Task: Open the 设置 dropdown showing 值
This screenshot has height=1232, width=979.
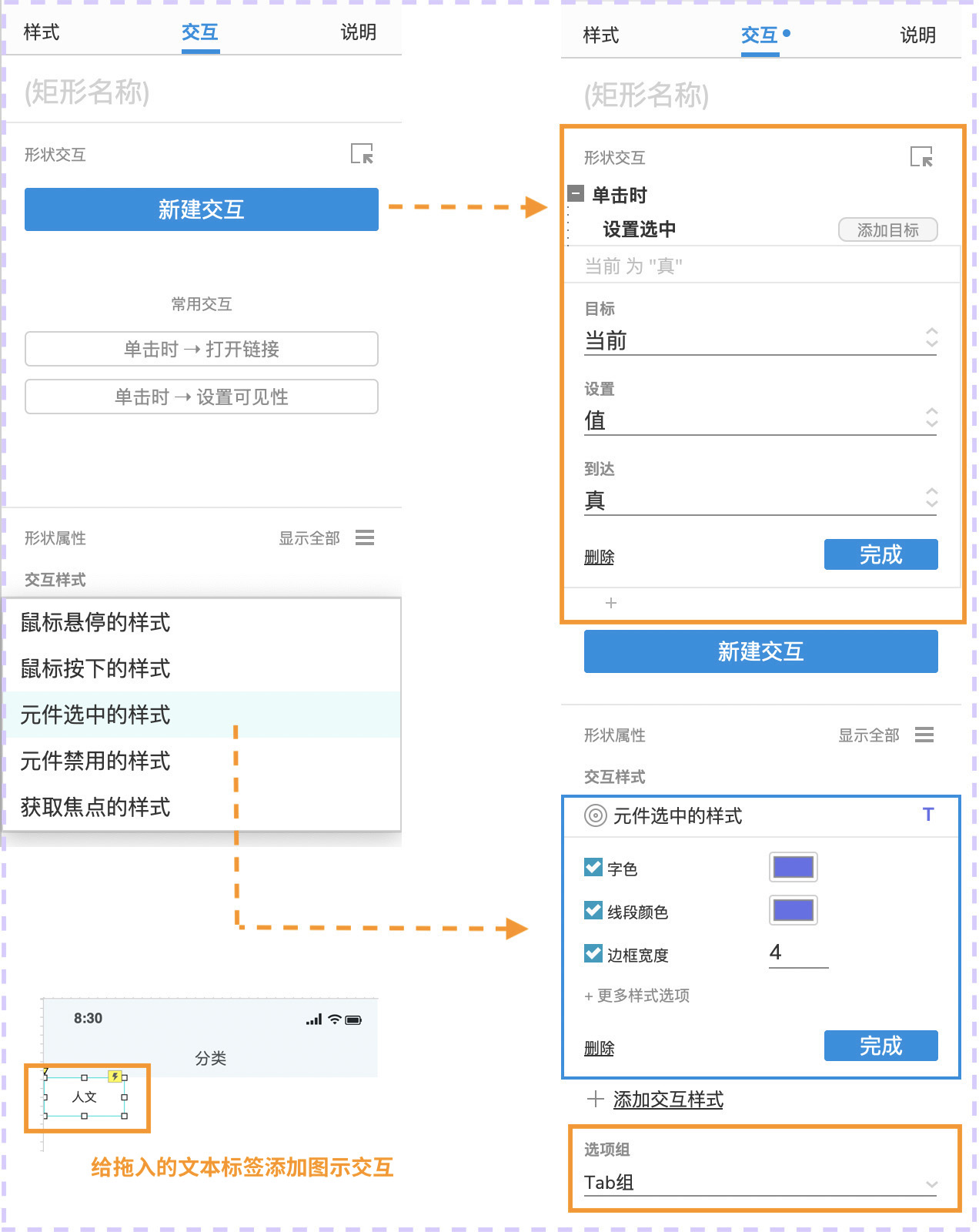Action: tap(760, 420)
